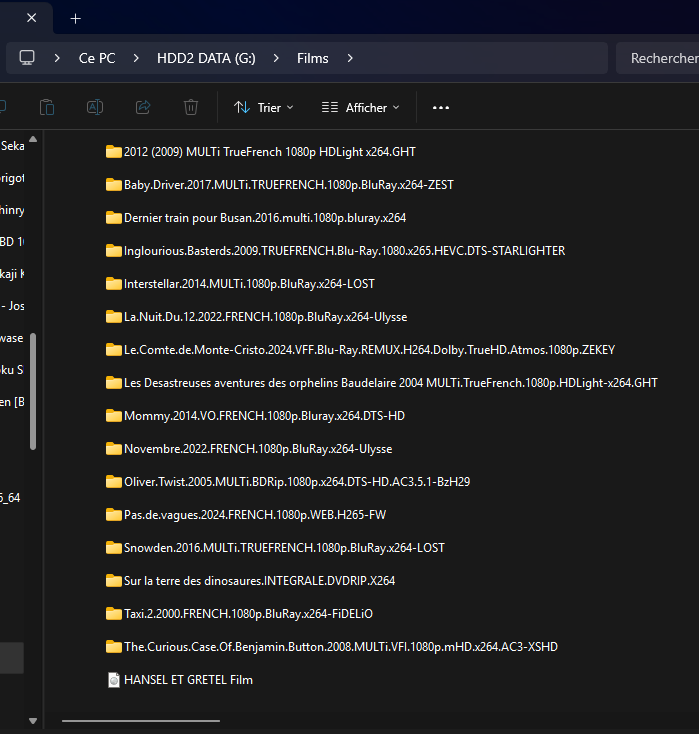This screenshot has width=699, height=734.
Task: Click folder icon of Snowden.2016
Action: click(113, 548)
